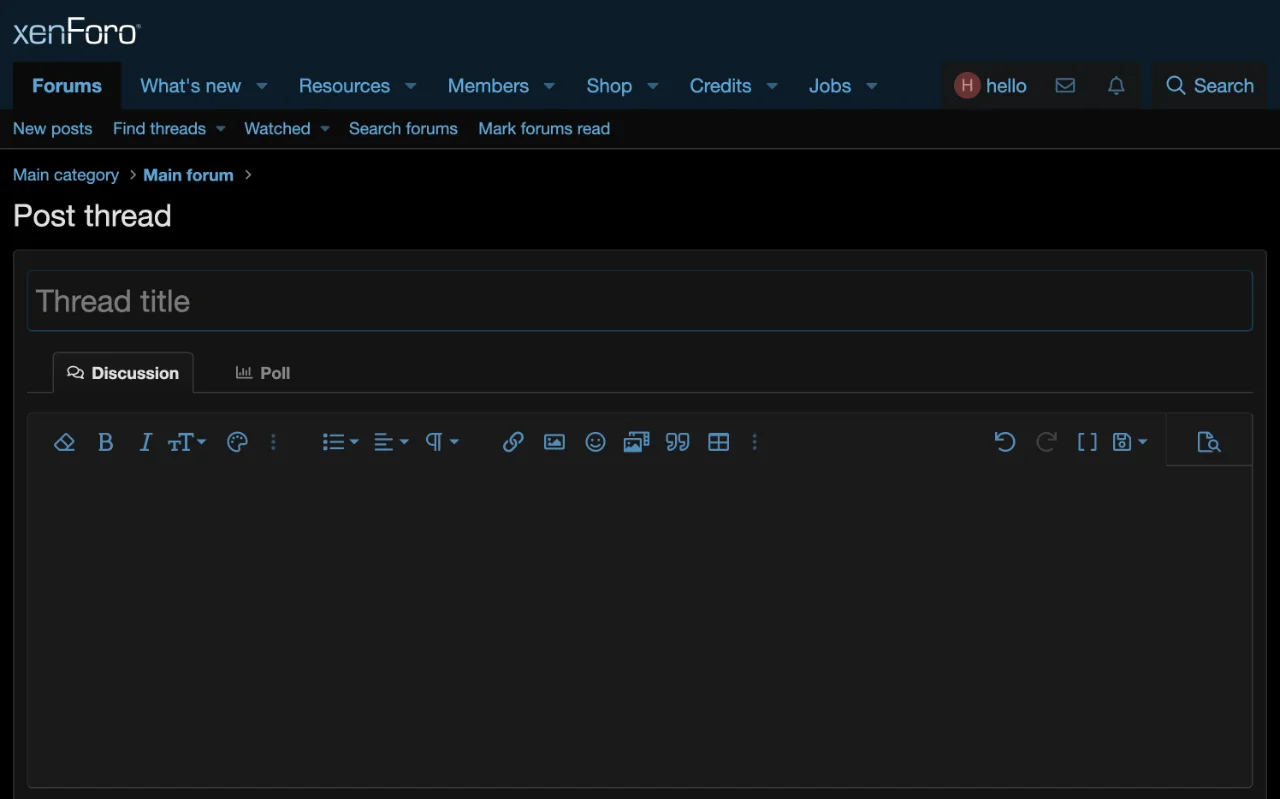The image size is (1280, 799).
Task: Click the Mark forums read link
Action: pyautogui.click(x=544, y=129)
